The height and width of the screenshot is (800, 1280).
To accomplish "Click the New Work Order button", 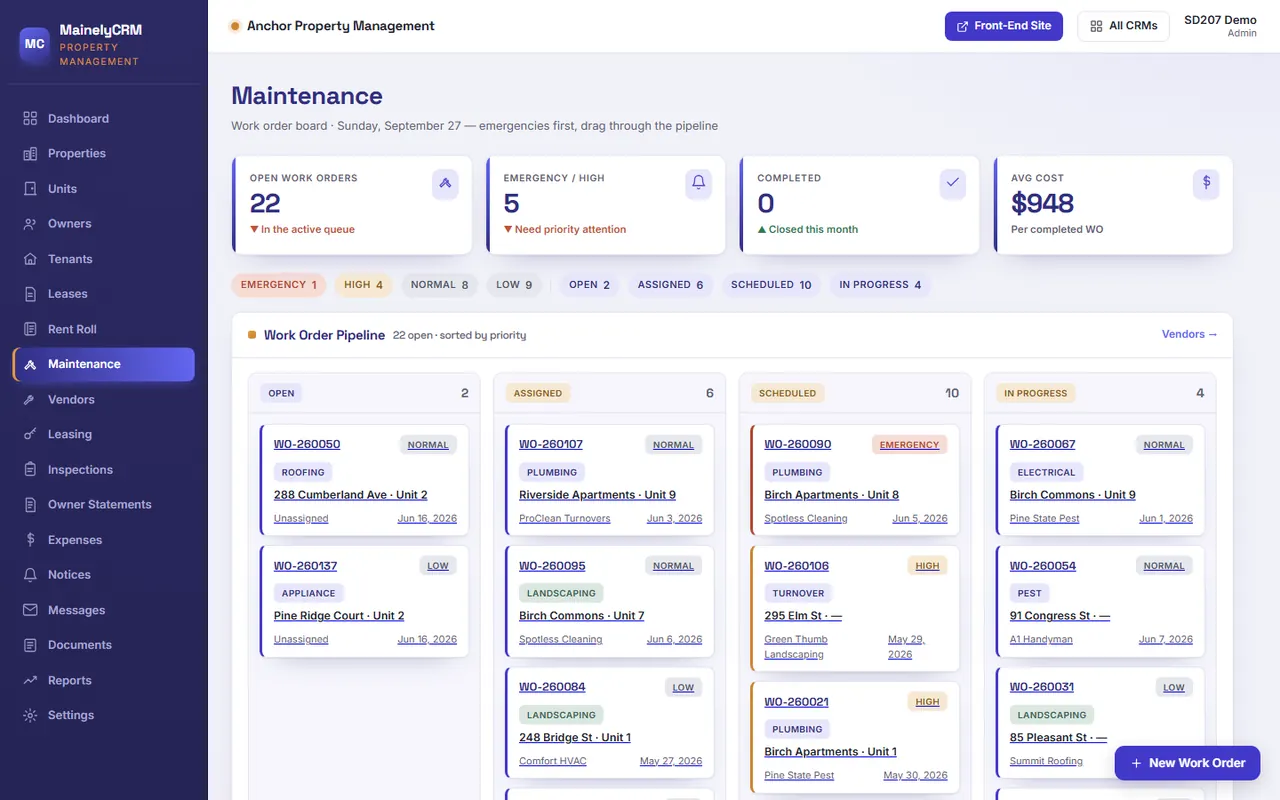I will 1187,763.
